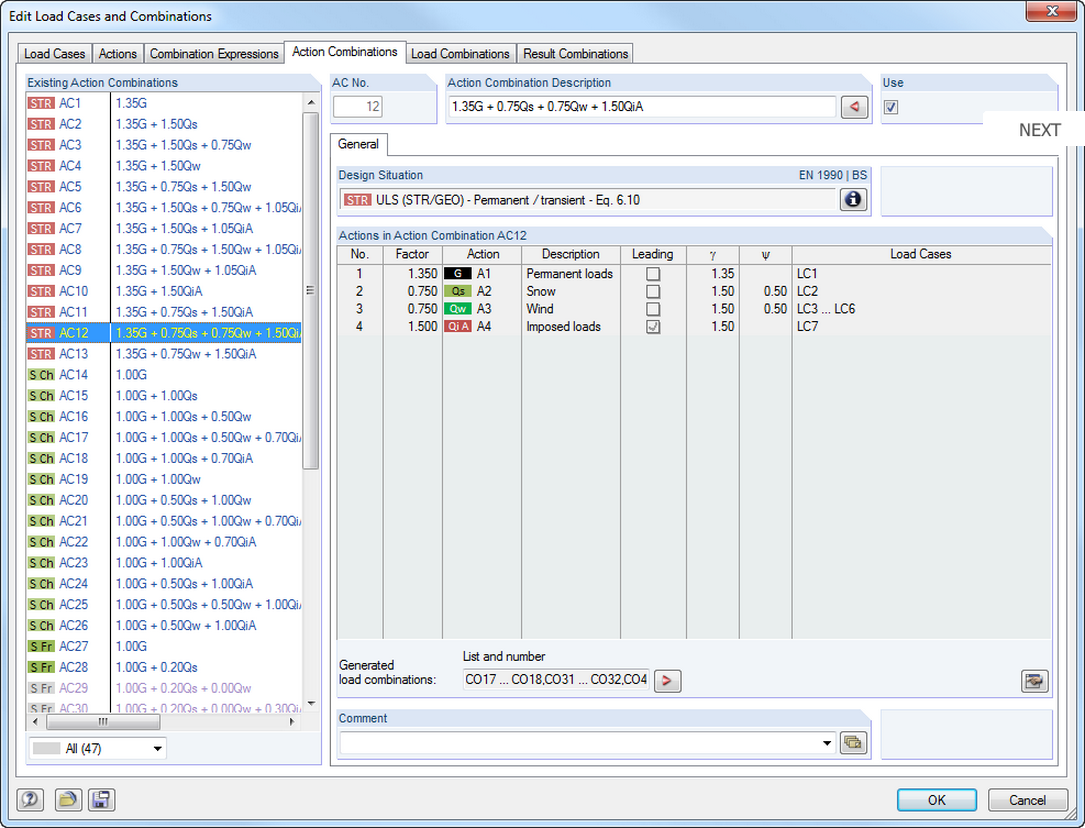Screen dimensions: 1085x828
Task: Toggle the Use checkbox
Action: [891, 107]
